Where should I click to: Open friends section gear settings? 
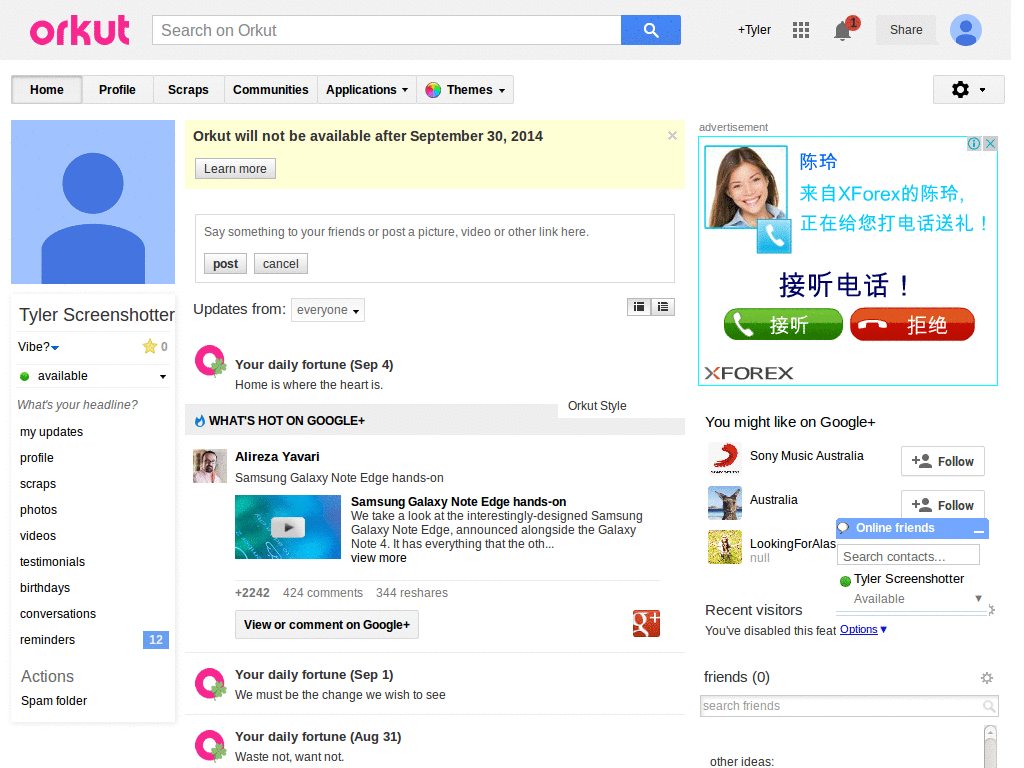point(987,678)
